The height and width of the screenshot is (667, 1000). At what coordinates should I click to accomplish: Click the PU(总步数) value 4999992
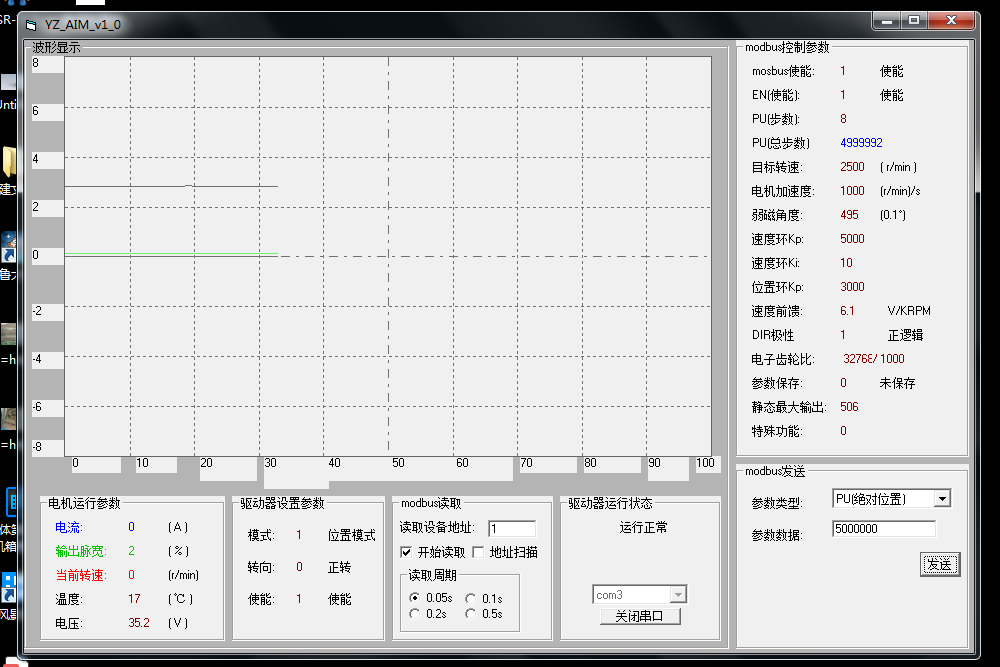pyautogui.click(x=861, y=143)
